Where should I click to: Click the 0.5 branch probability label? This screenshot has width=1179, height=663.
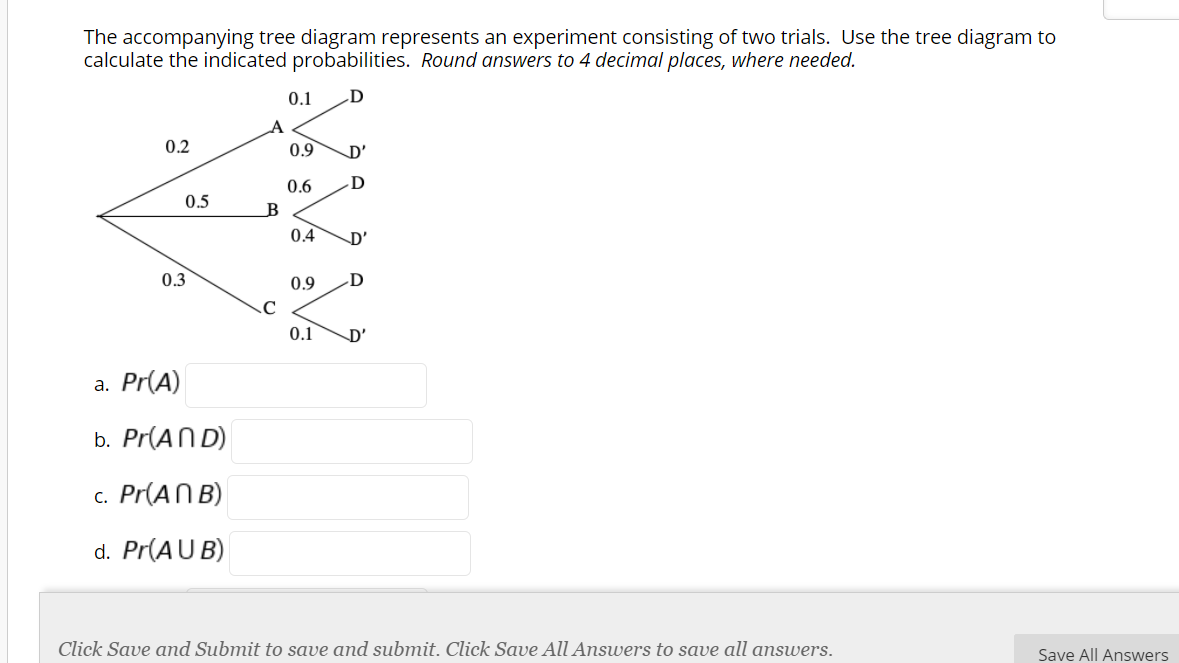pyautogui.click(x=197, y=203)
